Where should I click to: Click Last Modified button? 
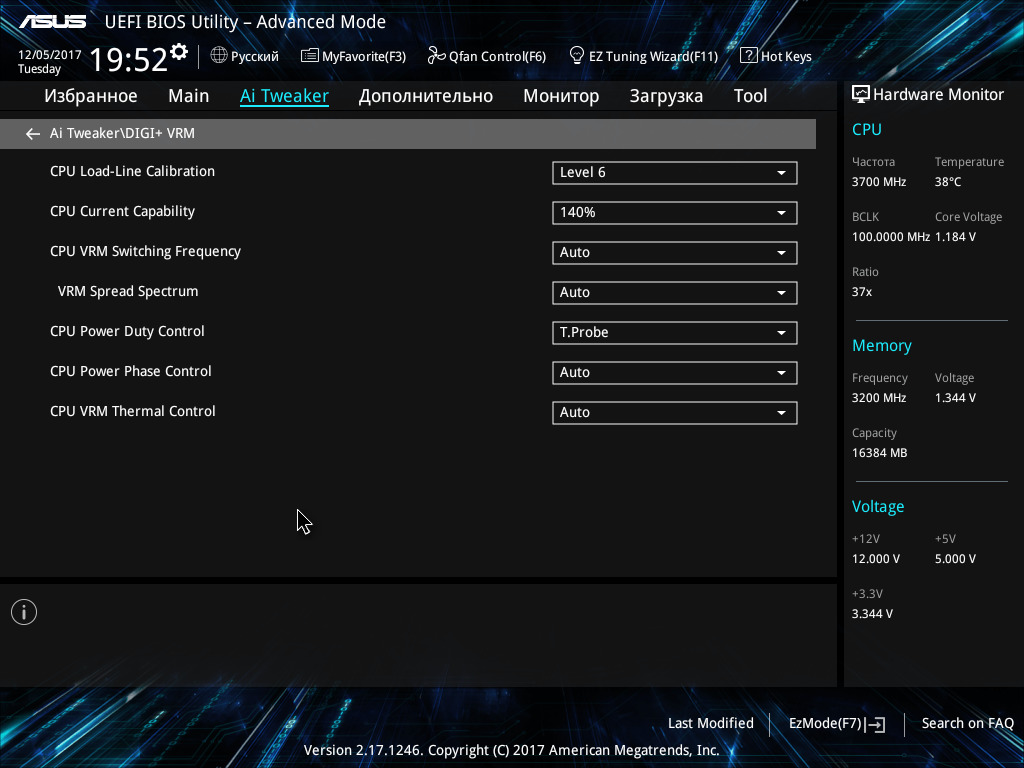click(711, 723)
